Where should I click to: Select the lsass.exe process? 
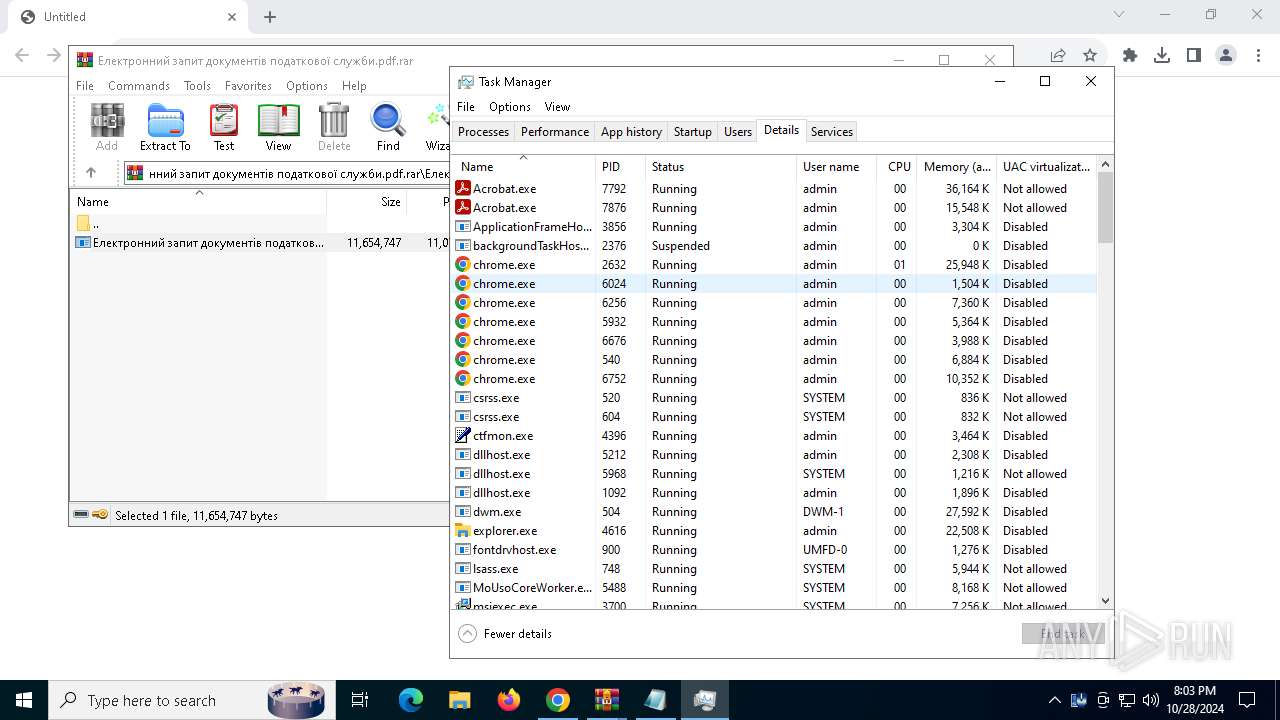point(775,569)
